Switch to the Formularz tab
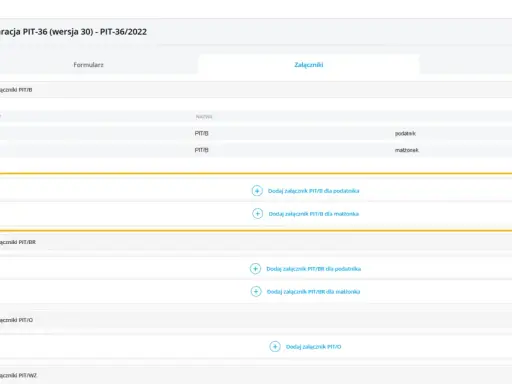Image resolution: width=512 pixels, height=384 pixels. coord(89,65)
